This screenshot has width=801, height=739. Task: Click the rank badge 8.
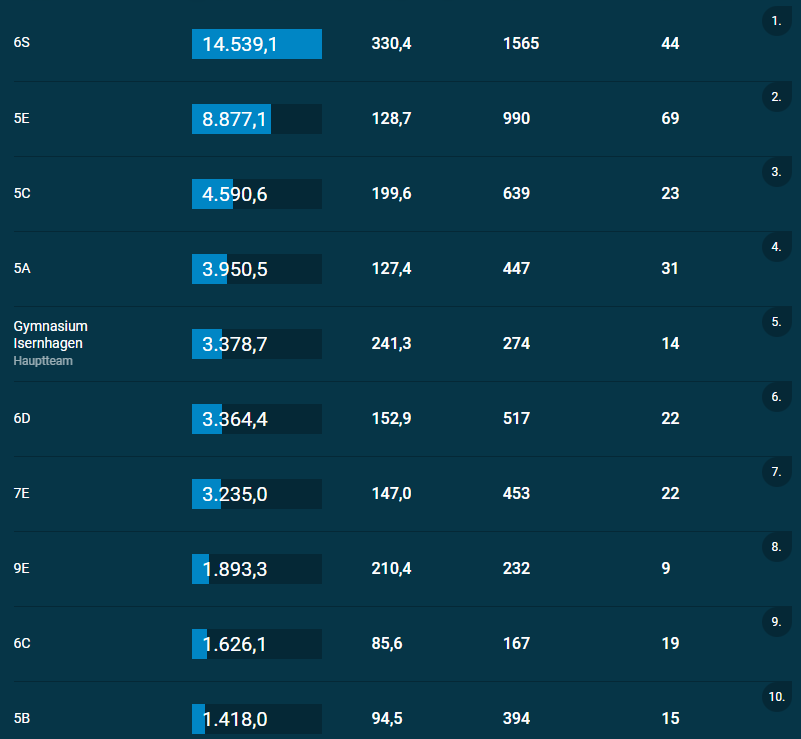coord(777,547)
